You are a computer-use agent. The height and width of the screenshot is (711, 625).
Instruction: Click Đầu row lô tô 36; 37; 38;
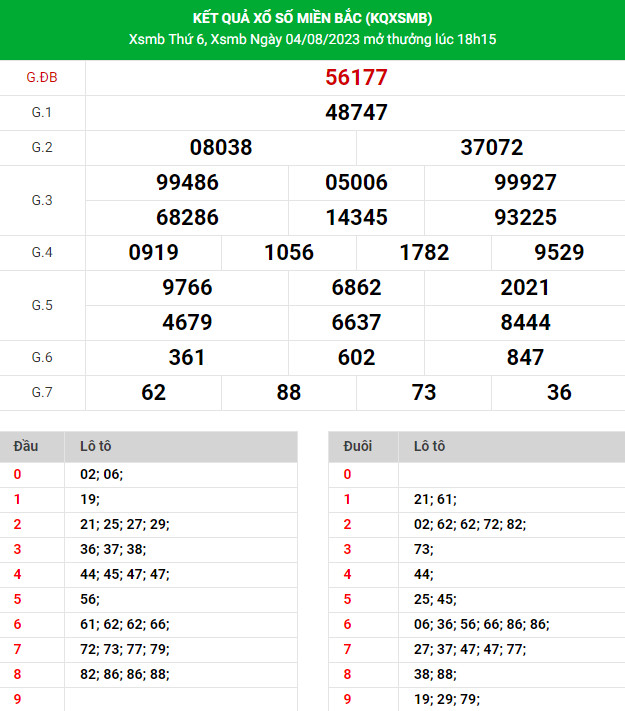[113, 549]
